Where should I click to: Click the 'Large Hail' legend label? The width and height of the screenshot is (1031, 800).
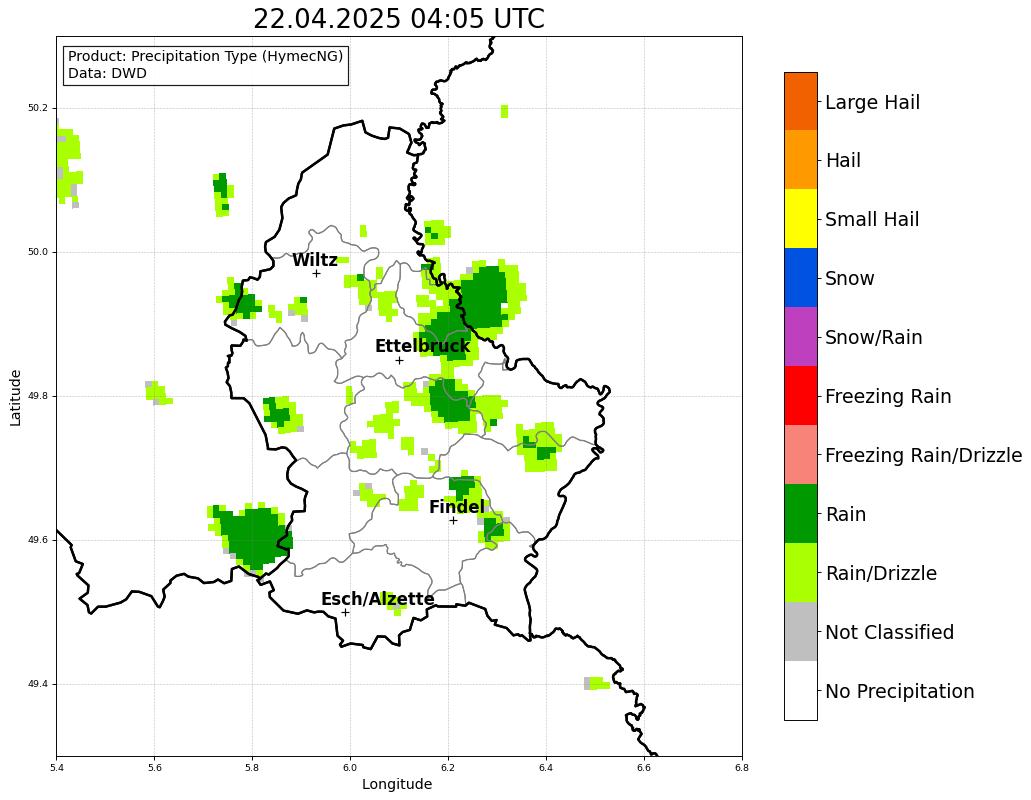(x=872, y=103)
